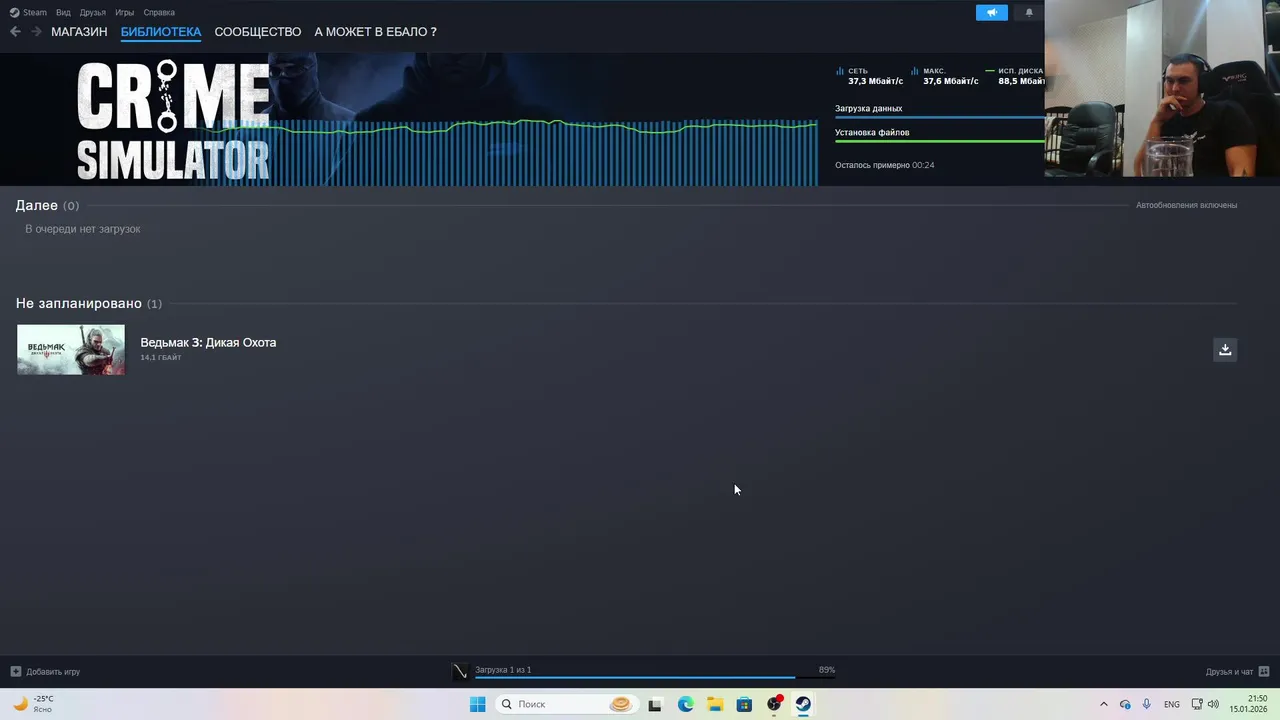Click the МАКС. 37,6 Мбайт/с stat
The height and width of the screenshot is (720, 1280).
pyautogui.click(x=944, y=76)
